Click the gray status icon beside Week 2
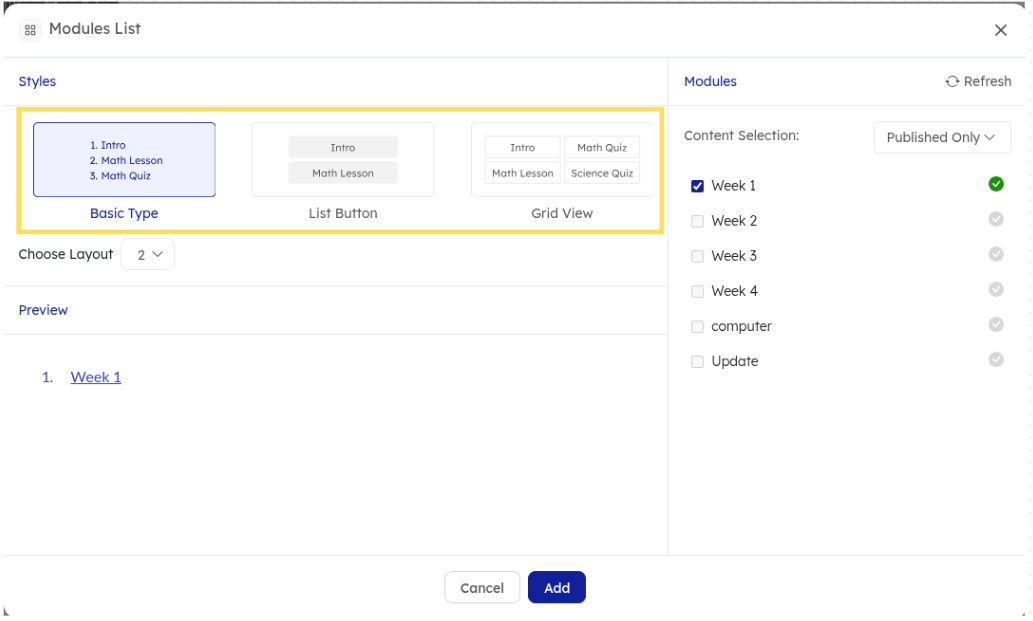1033x621 pixels. (996, 220)
